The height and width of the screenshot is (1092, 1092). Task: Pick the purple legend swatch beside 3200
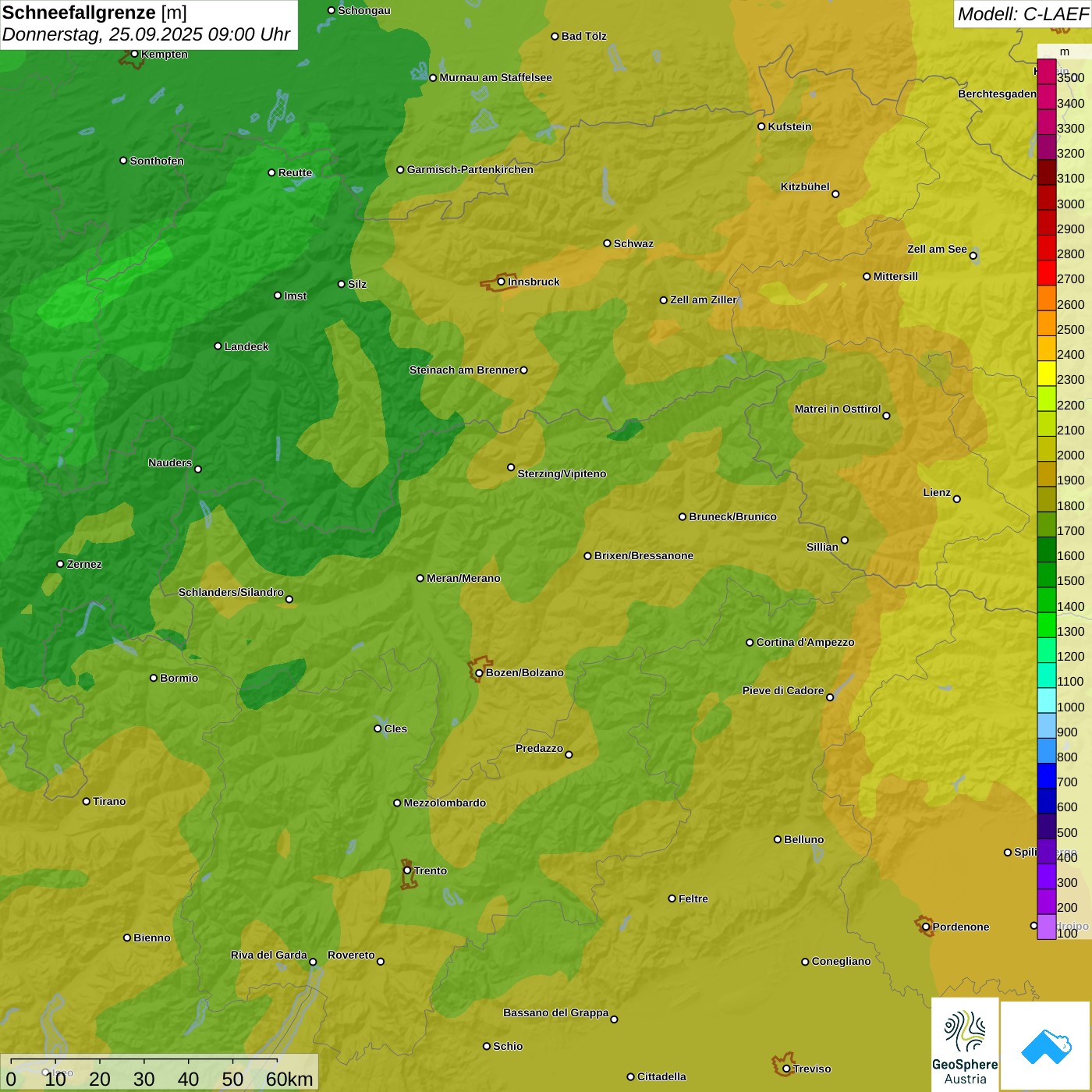[1047, 147]
